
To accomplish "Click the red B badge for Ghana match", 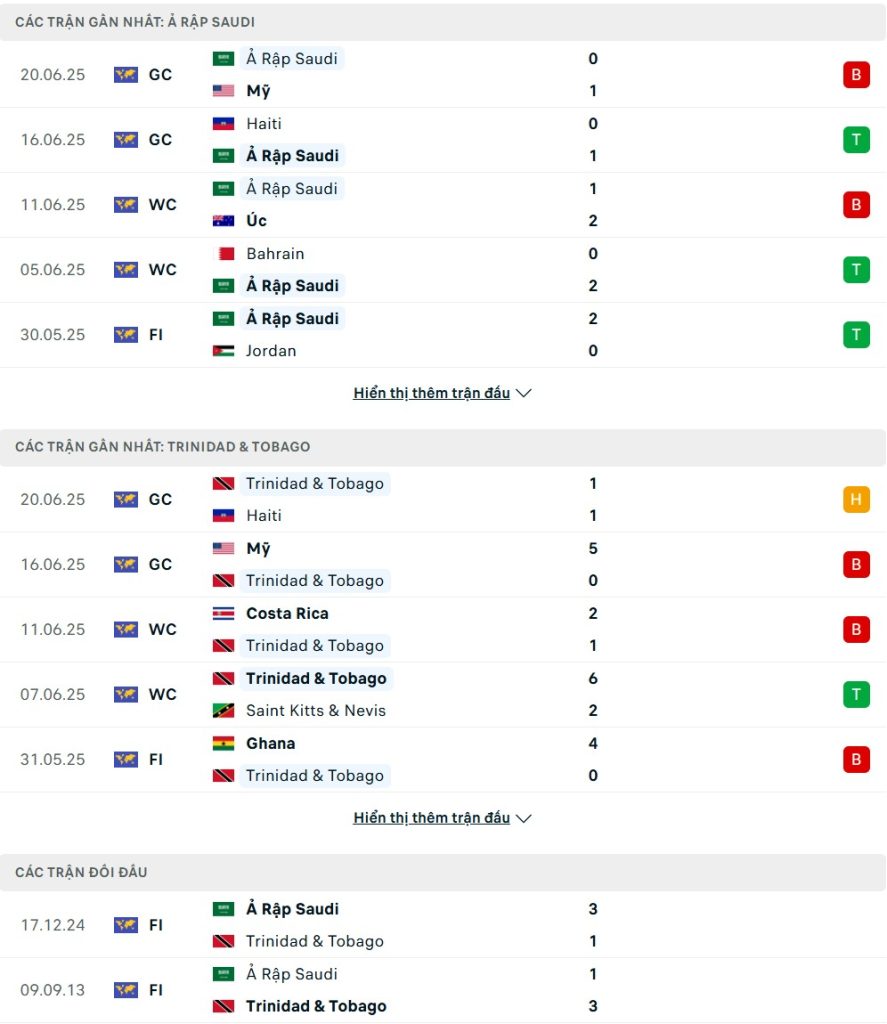I will [856, 760].
